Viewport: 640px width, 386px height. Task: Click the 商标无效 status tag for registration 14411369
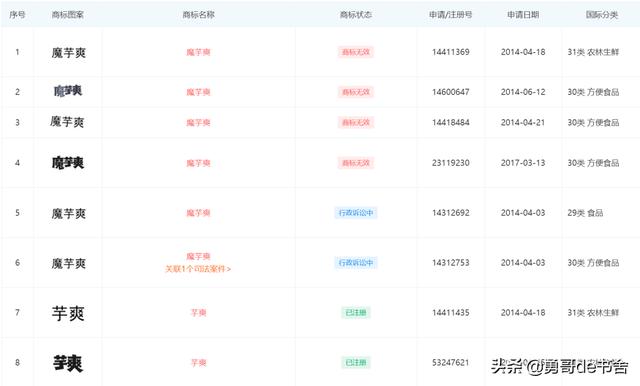[356, 52]
